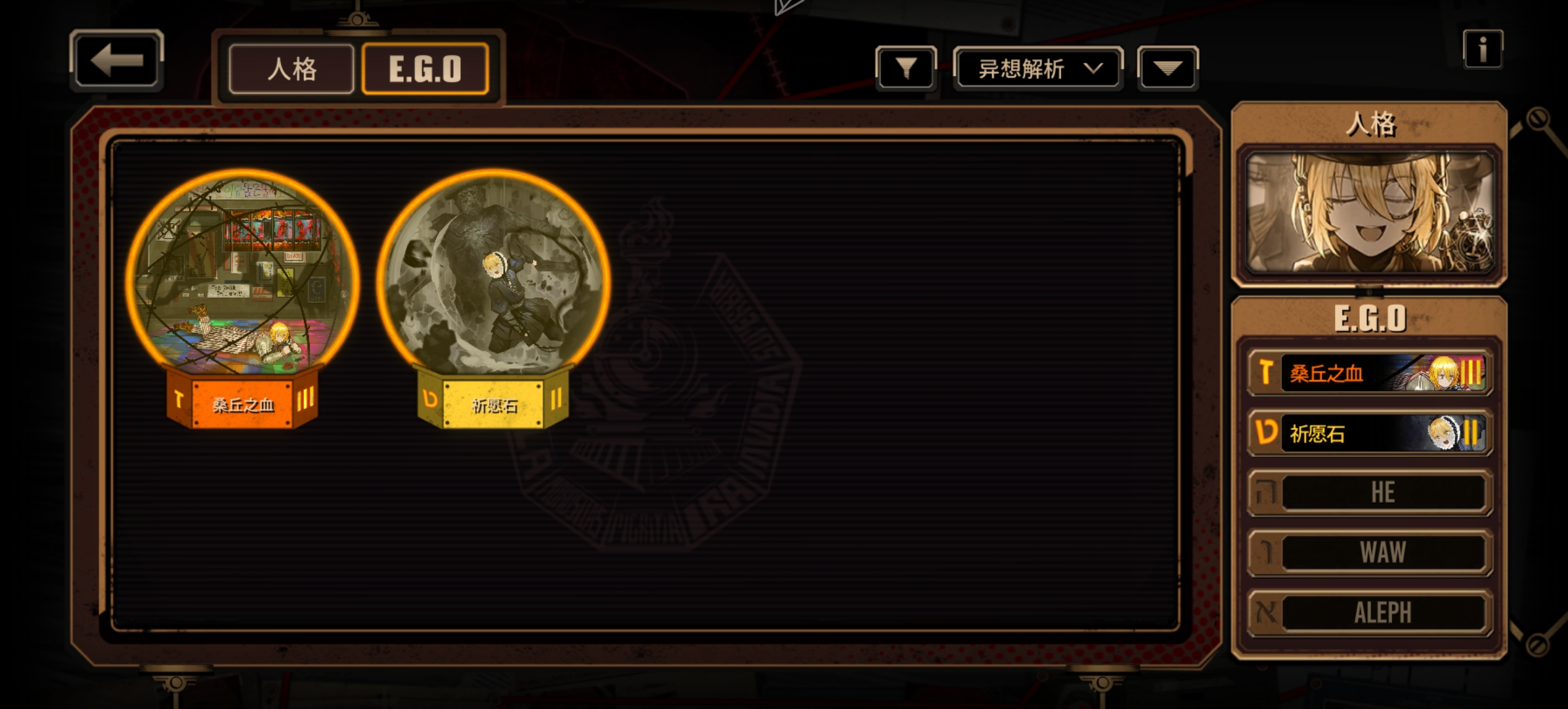Switch to the E.G.O tab

click(425, 69)
